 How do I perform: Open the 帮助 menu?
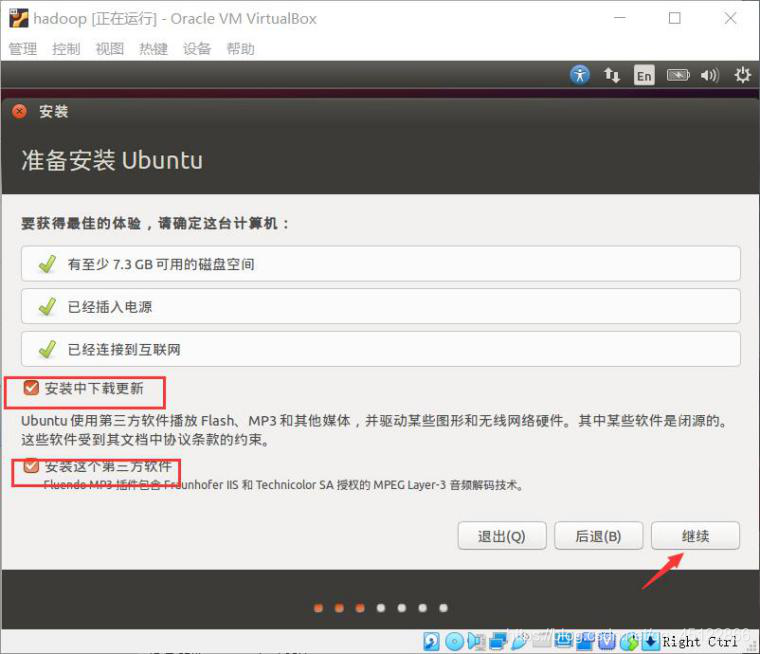pyautogui.click(x=240, y=48)
